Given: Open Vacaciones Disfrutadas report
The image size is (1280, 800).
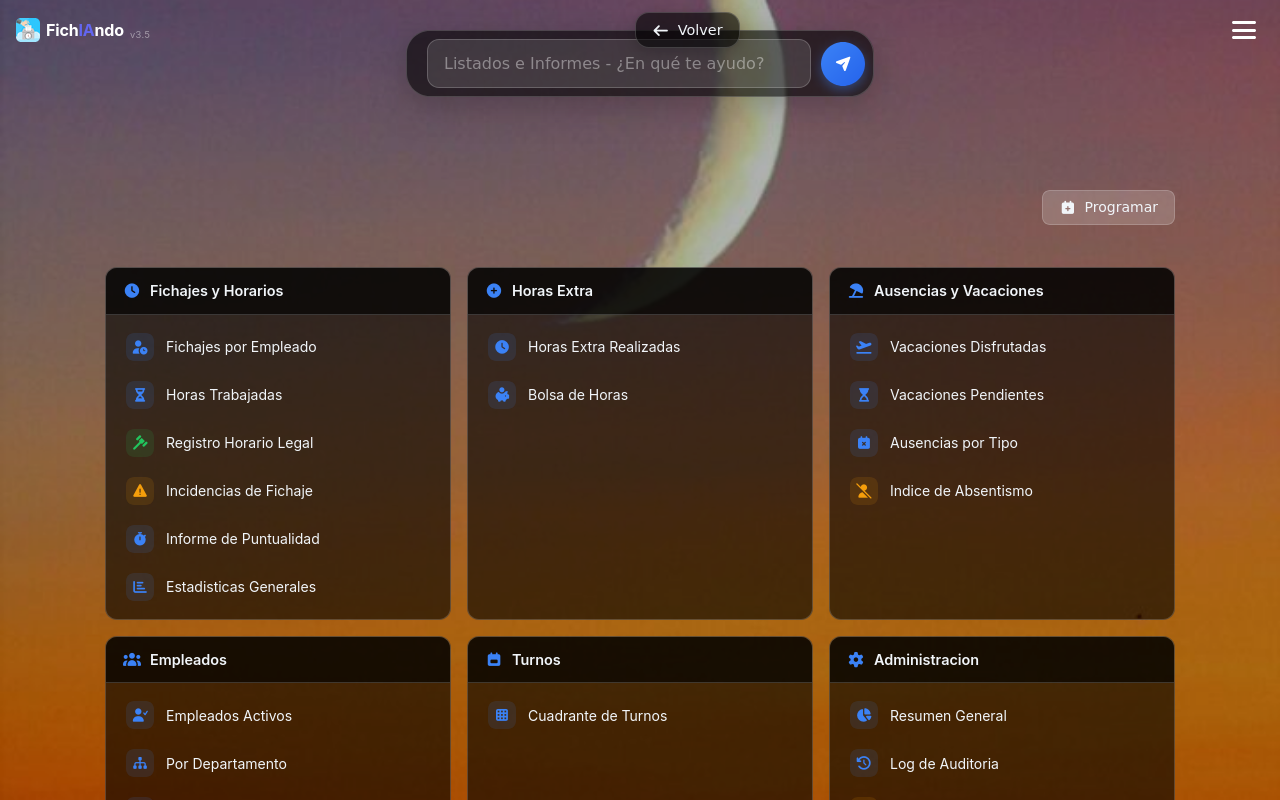Looking at the screenshot, I should tap(1002, 347).
